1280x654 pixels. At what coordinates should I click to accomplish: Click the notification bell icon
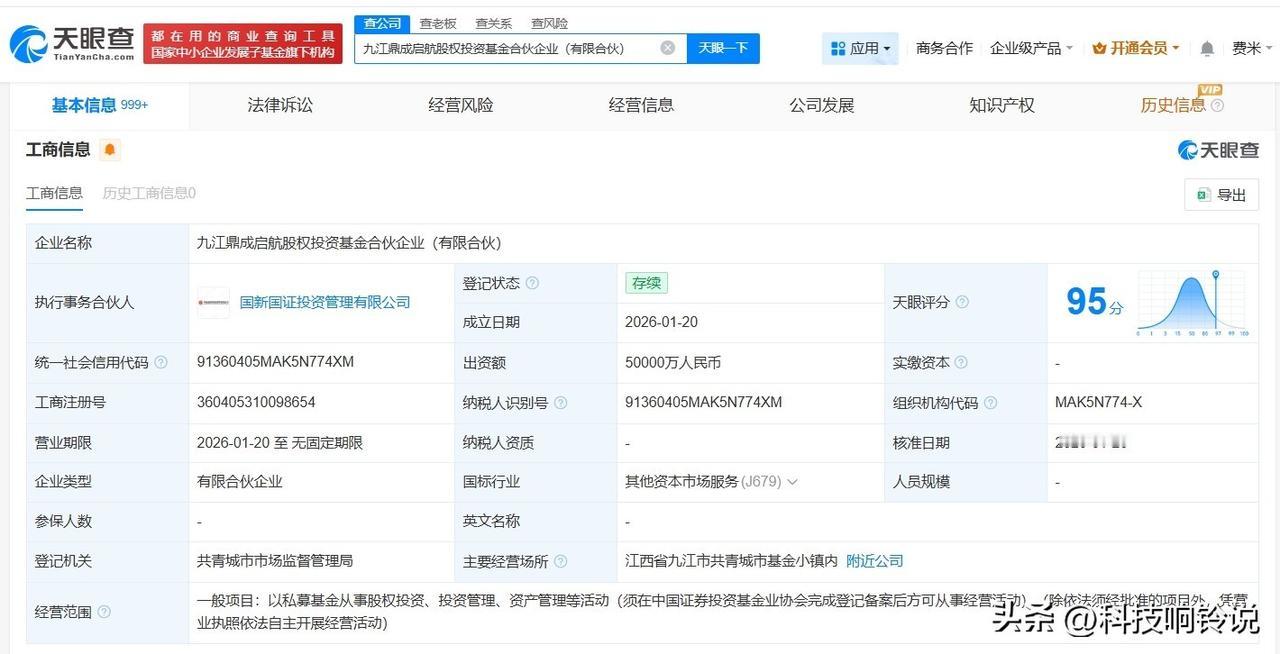1206,47
